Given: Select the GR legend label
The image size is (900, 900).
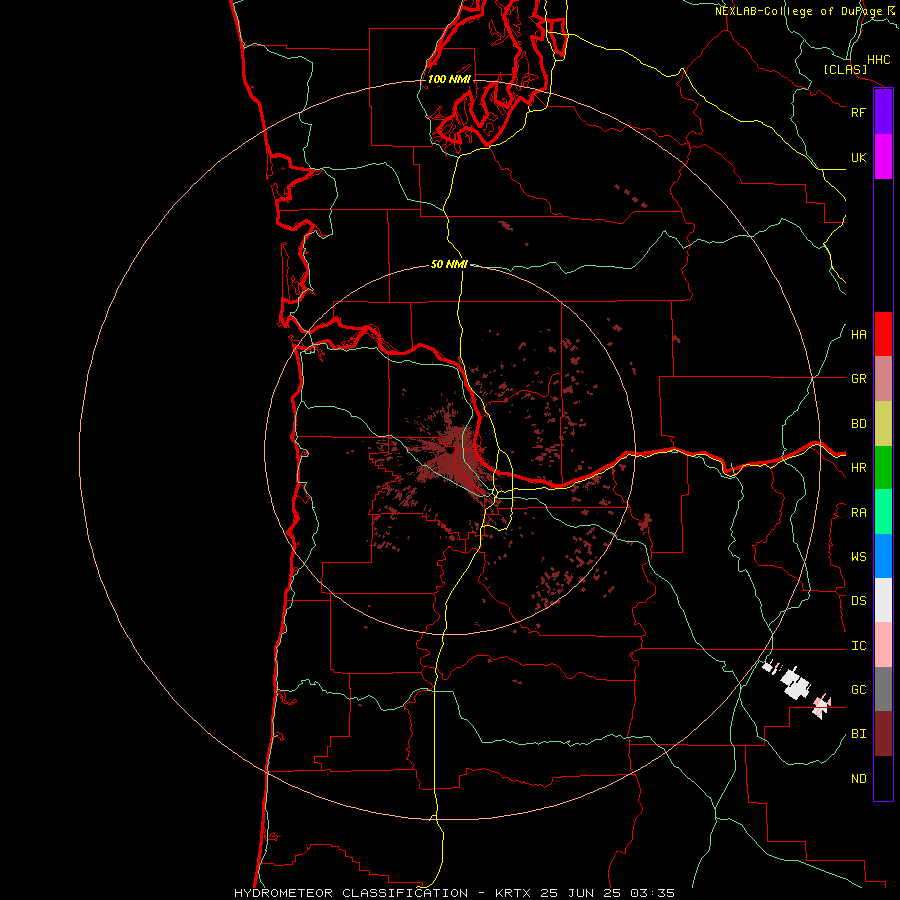Looking at the screenshot, I should 858,379.
